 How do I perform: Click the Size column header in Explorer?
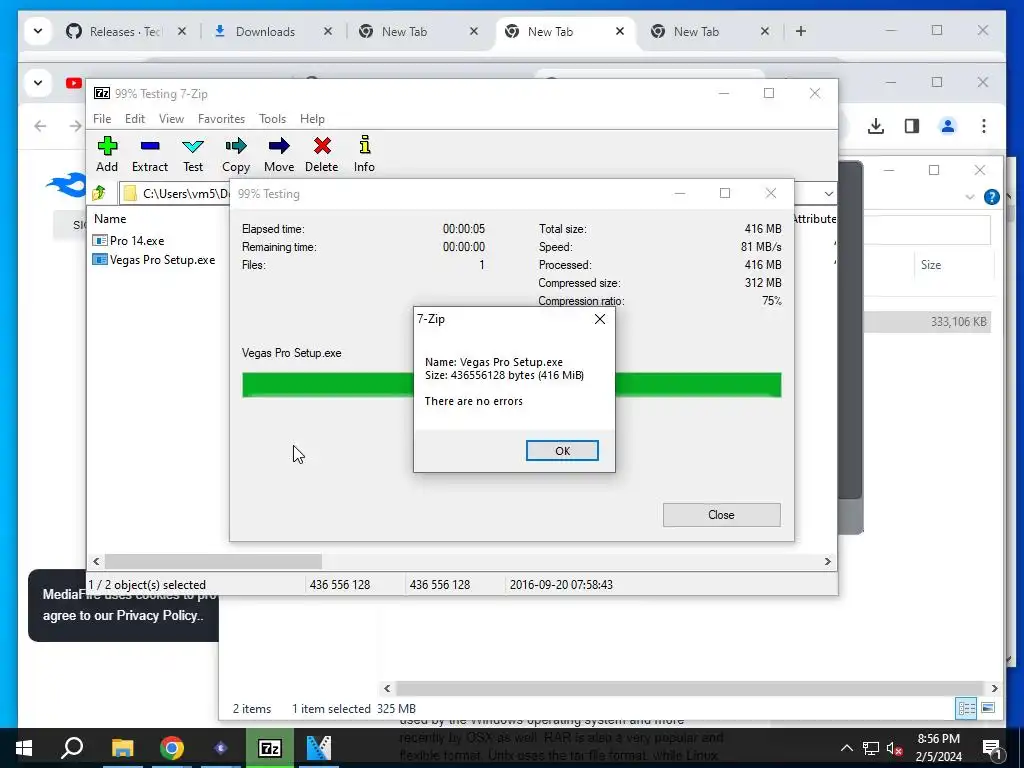931,264
